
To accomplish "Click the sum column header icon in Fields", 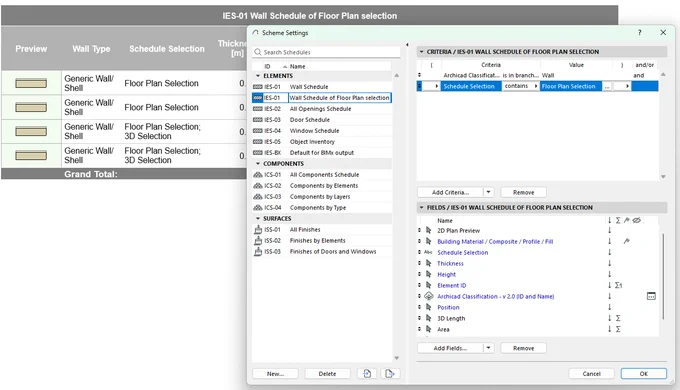I will [x=618, y=220].
